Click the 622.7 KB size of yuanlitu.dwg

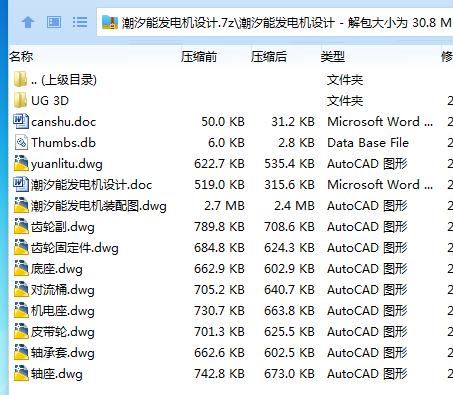219,164
